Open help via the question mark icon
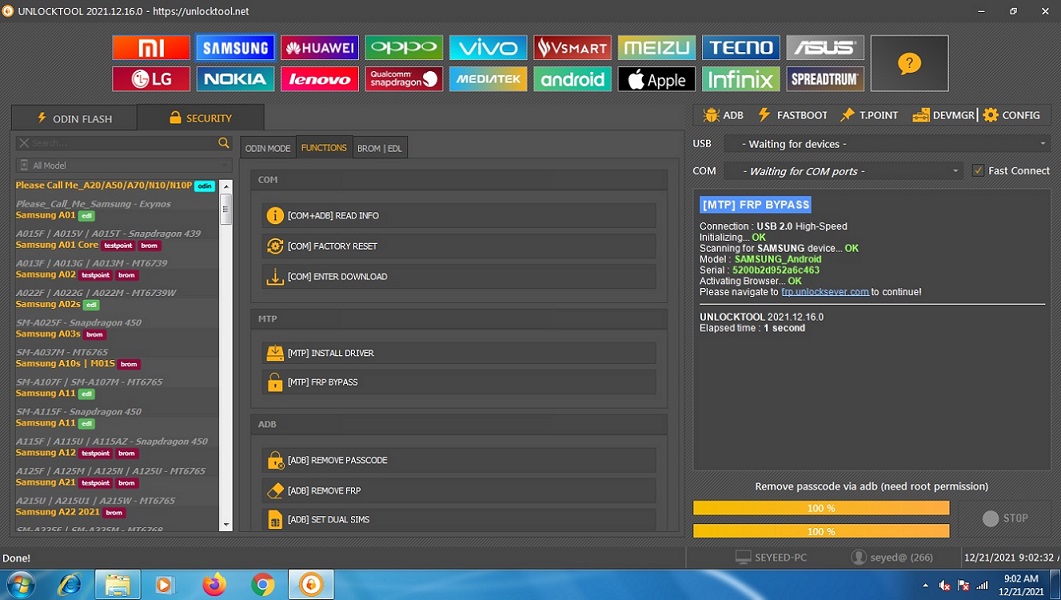The image size is (1061, 600). [x=909, y=64]
